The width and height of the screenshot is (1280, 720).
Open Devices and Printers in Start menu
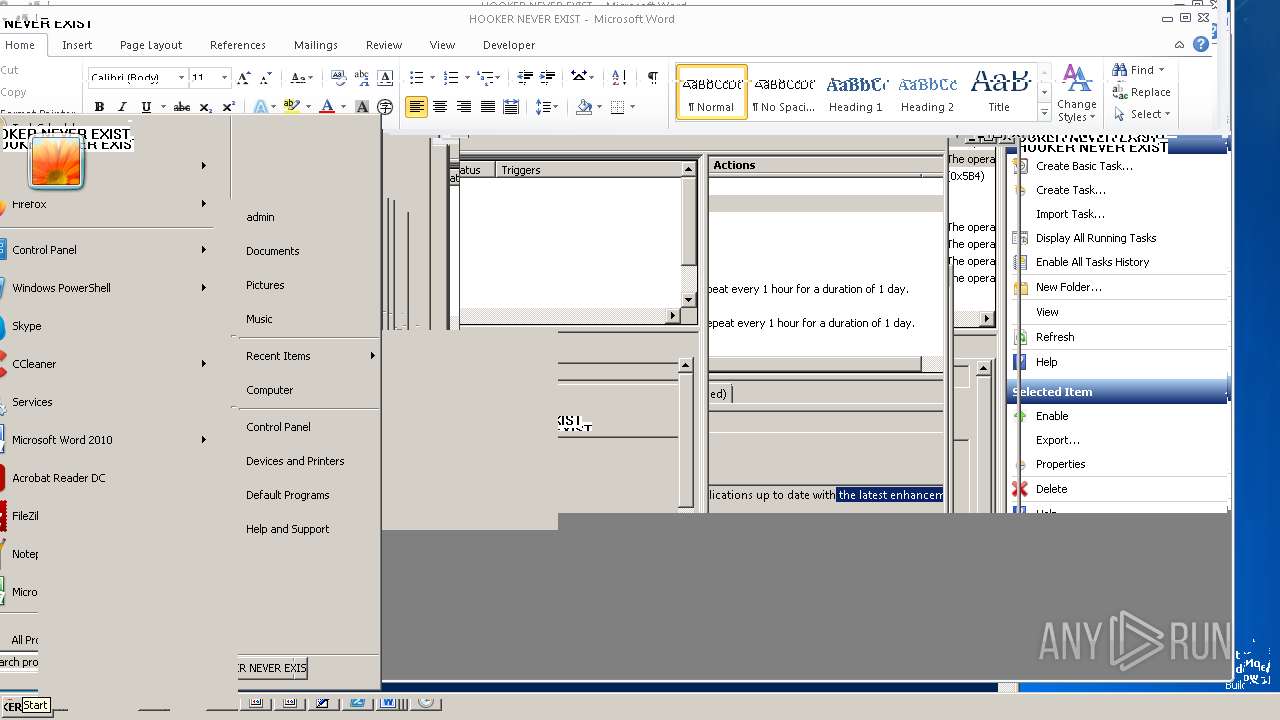click(295, 461)
